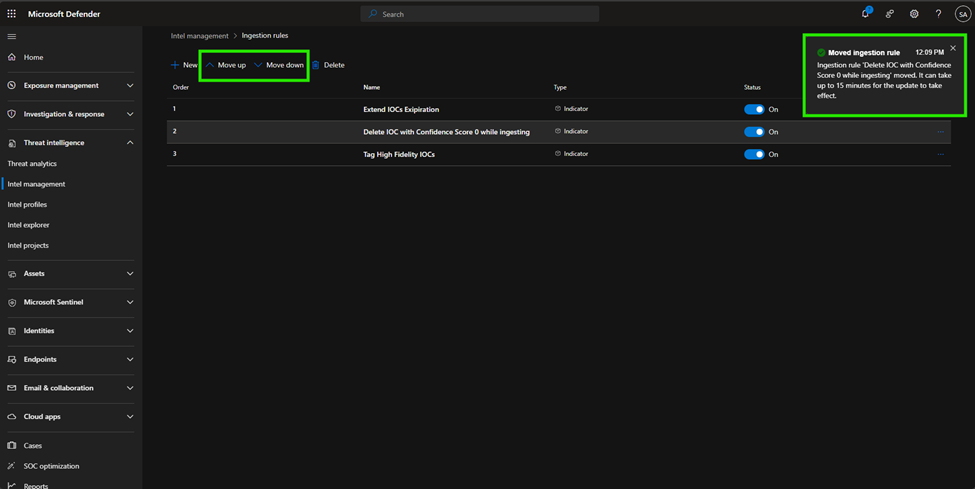Create a New ingestion rule
975x489 pixels.
184,65
